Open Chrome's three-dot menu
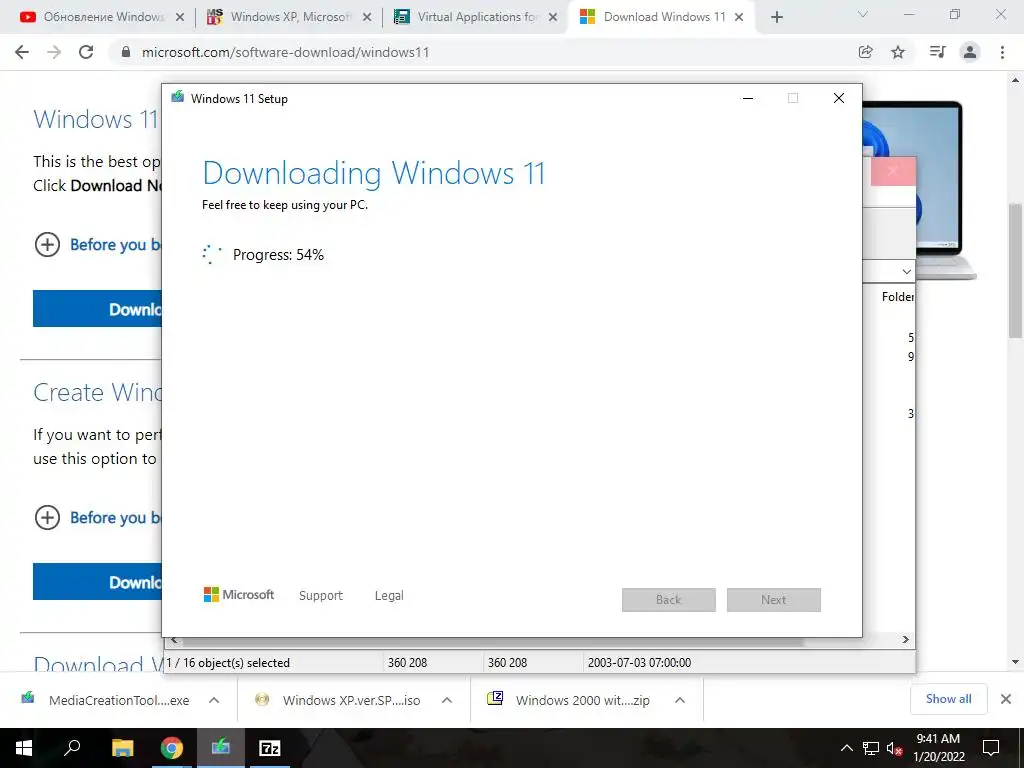This screenshot has width=1024, height=768. tap(1002, 52)
